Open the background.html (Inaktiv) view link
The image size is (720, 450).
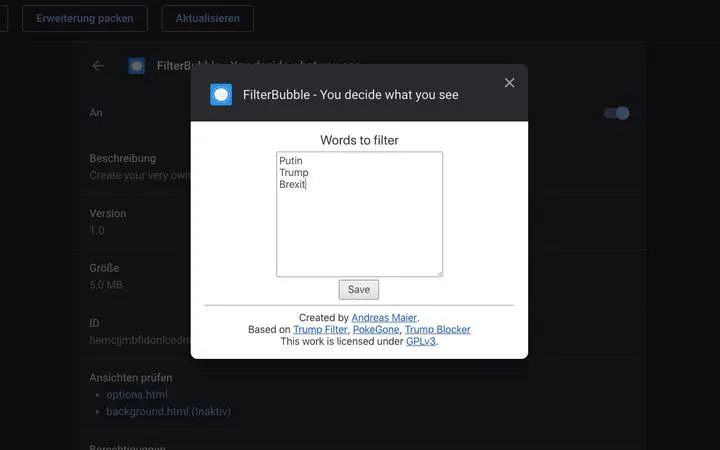[x=169, y=411]
